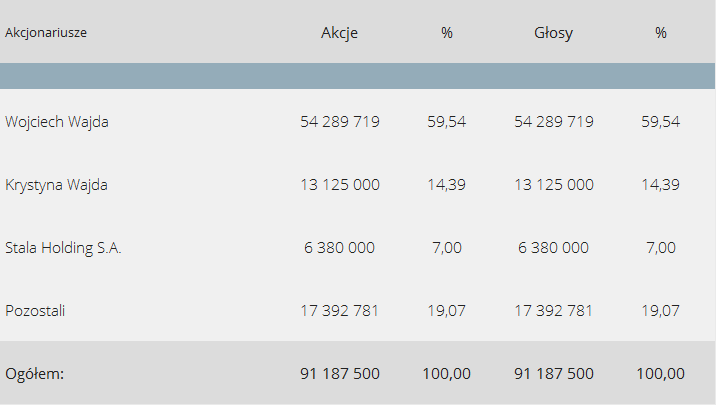Select Krystyna Wajda's 13 125 000 votes value
This screenshot has height=405, width=716.
tap(554, 185)
